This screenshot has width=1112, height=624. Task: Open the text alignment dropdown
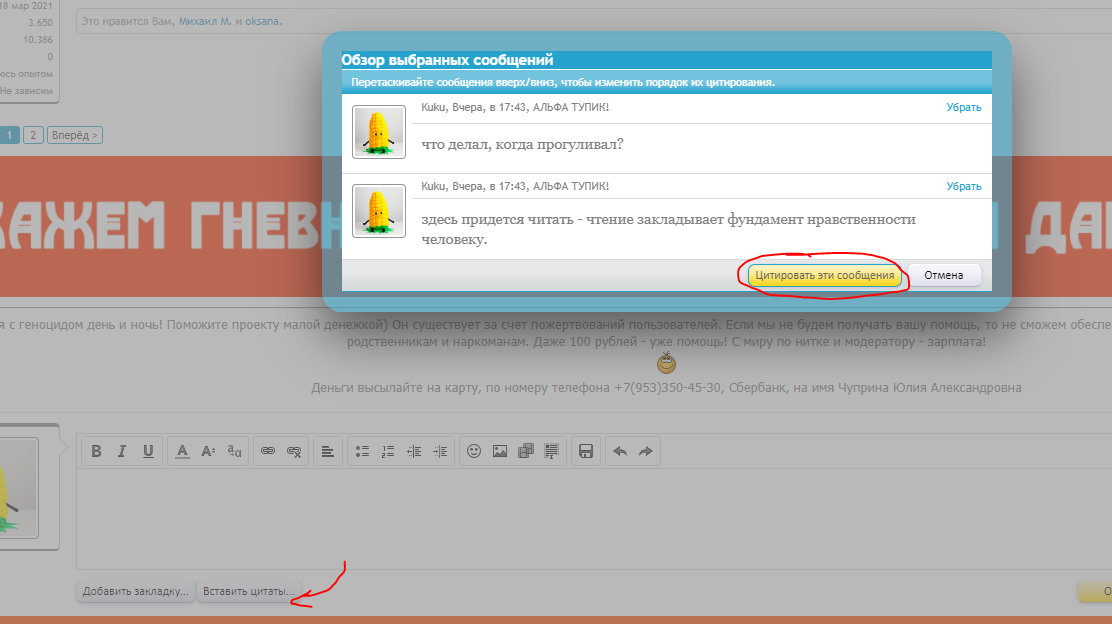328,451
